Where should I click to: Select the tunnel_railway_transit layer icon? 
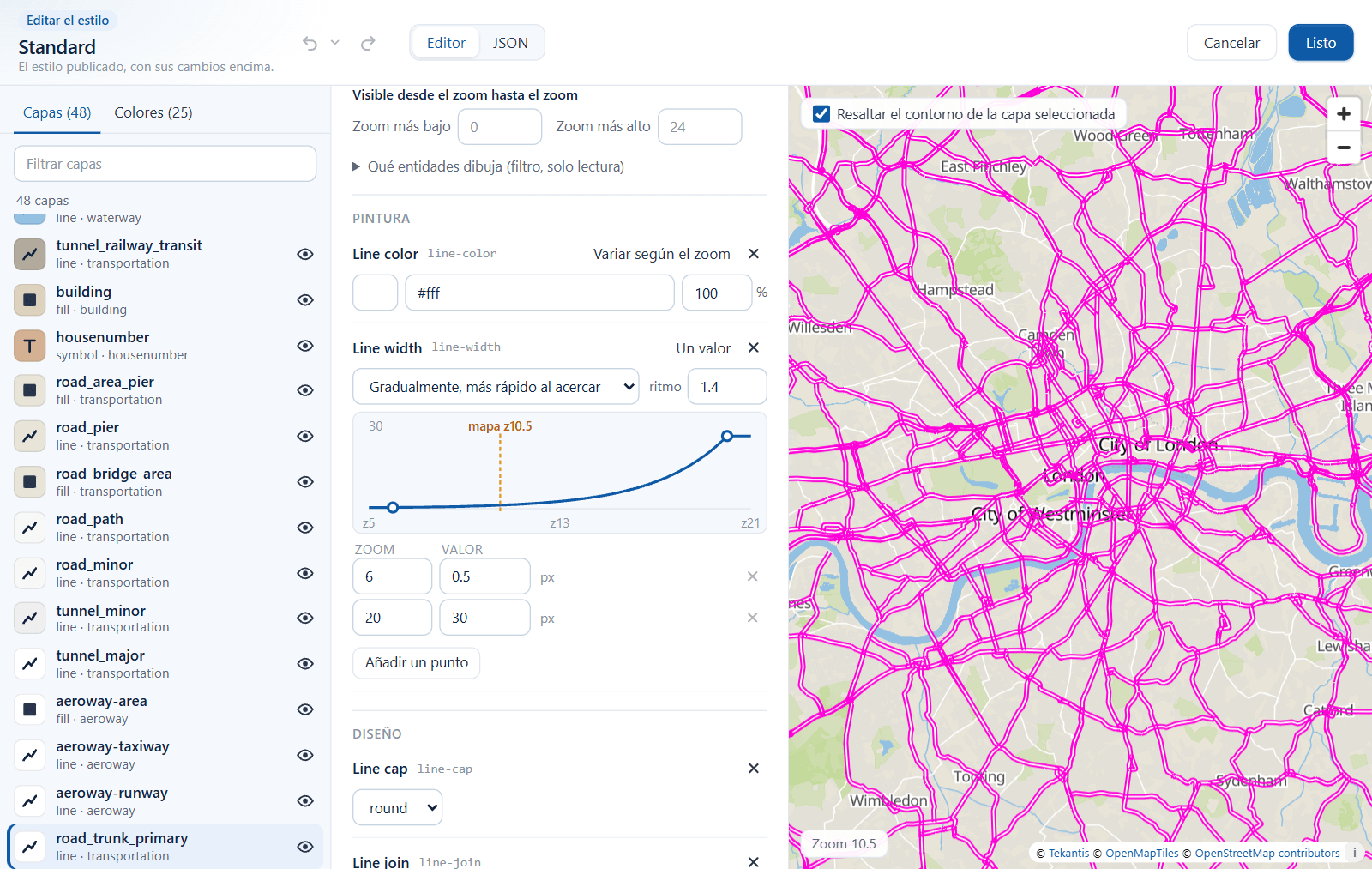30,254
